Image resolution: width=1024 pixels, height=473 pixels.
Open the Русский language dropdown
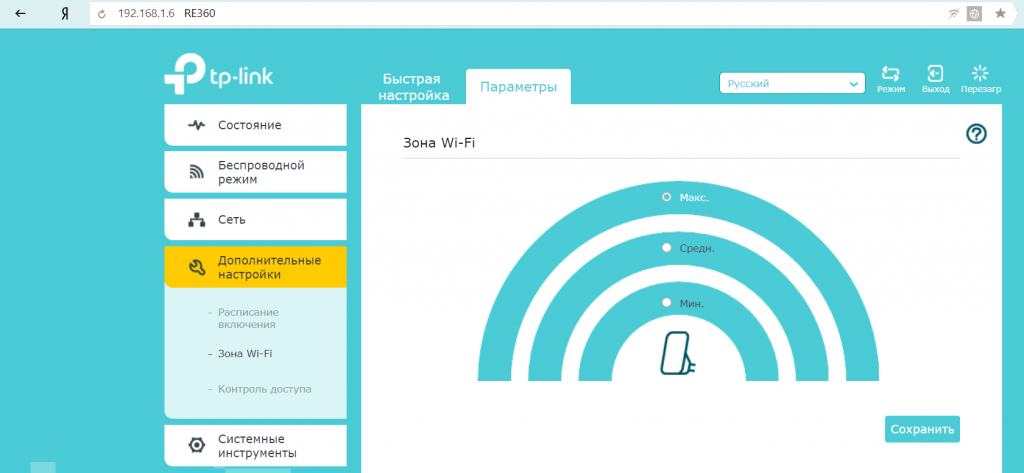click(792, 84)
